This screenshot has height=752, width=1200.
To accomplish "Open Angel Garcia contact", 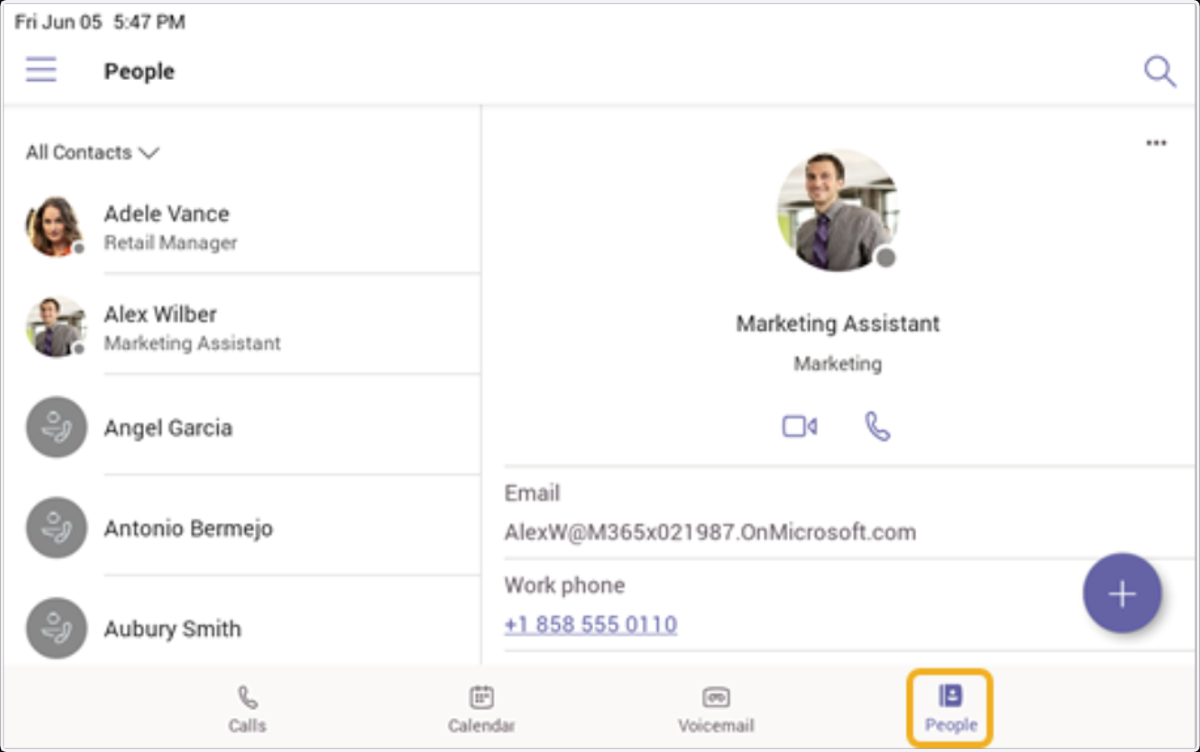I will tap(241, 428).
